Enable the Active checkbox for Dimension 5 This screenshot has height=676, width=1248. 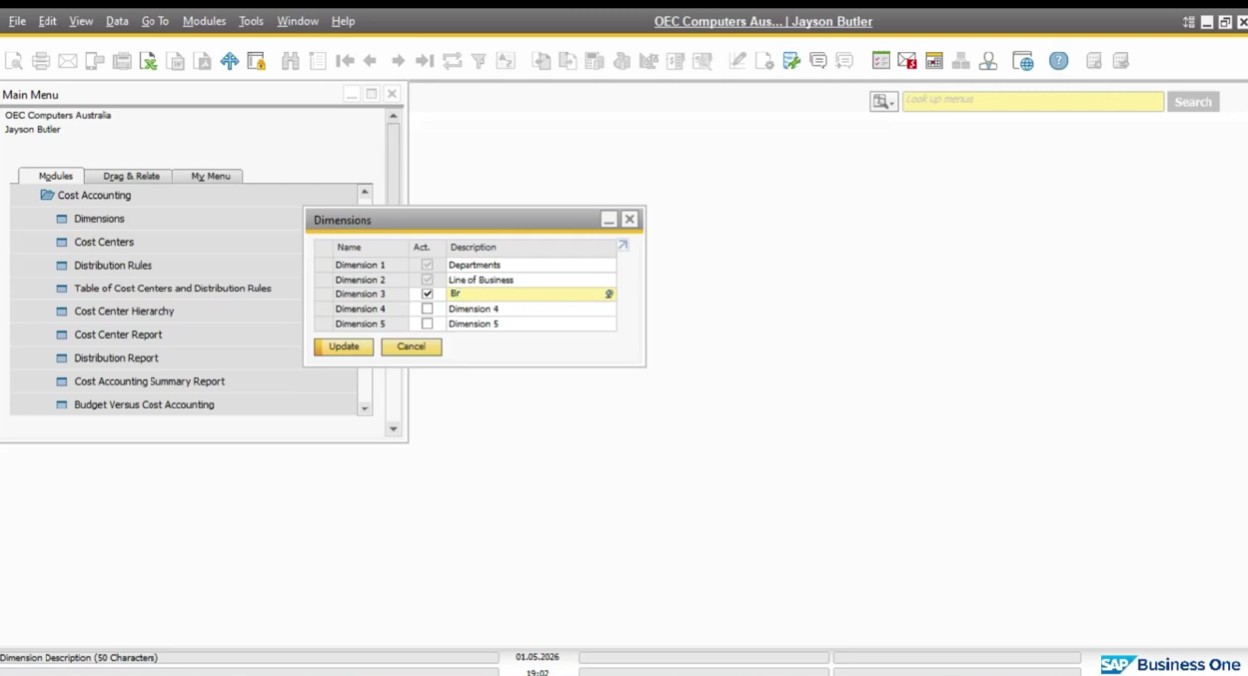point(427,324)
